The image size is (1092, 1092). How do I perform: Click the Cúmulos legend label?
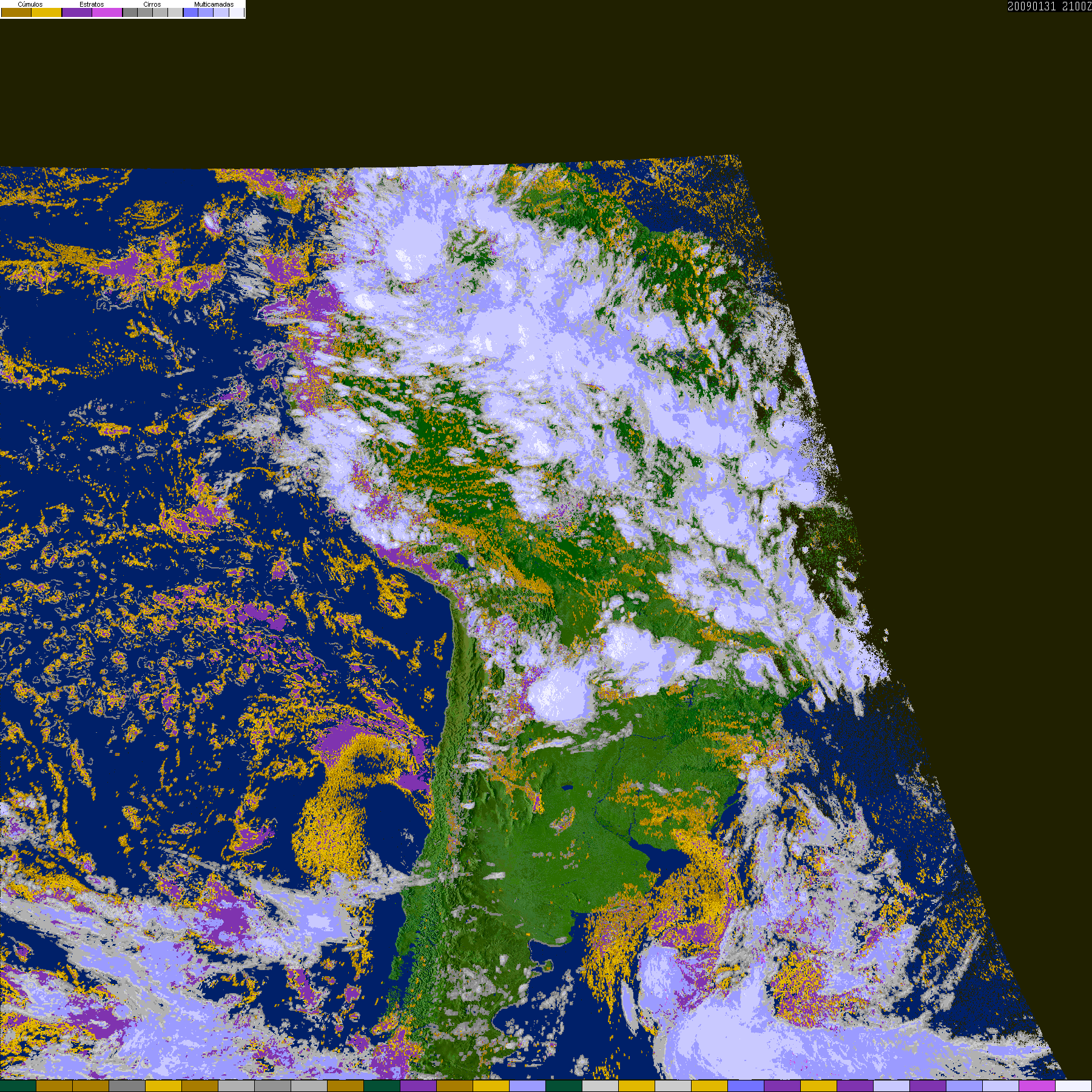(x=30, y=4)
